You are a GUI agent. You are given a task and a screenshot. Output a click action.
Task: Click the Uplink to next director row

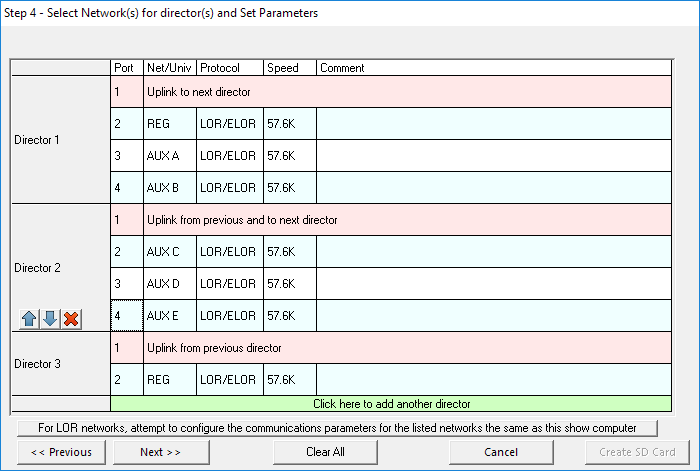(391, 92)
